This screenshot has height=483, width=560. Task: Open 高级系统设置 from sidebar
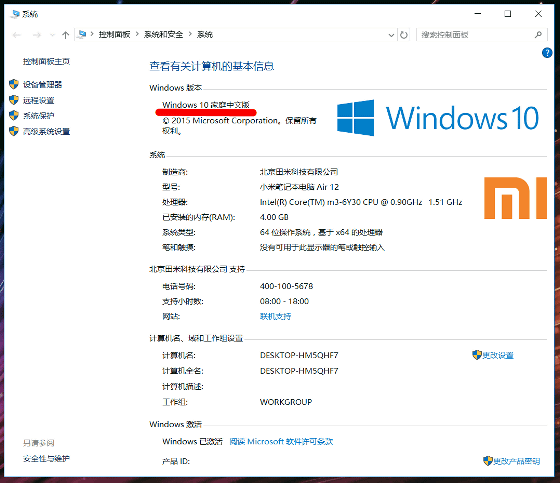pos(46,131)
